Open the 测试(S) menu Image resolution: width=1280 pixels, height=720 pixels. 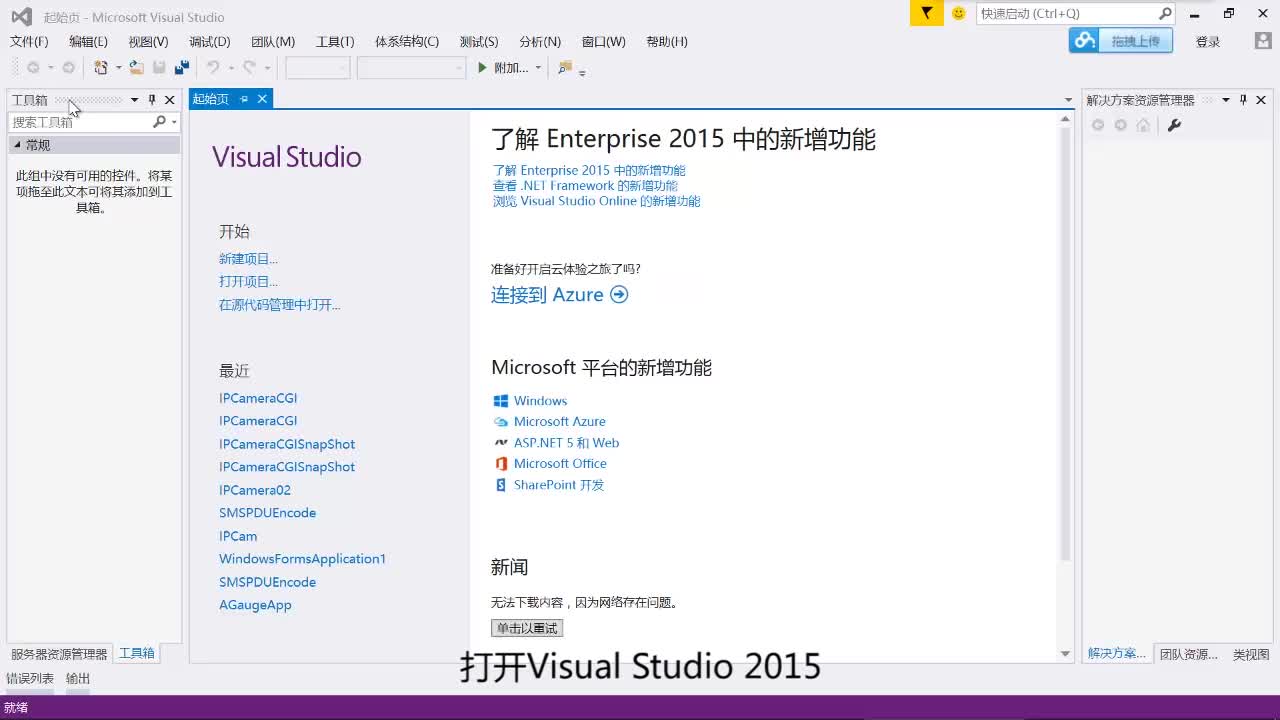pyautogui.click(x=479, y=42)
